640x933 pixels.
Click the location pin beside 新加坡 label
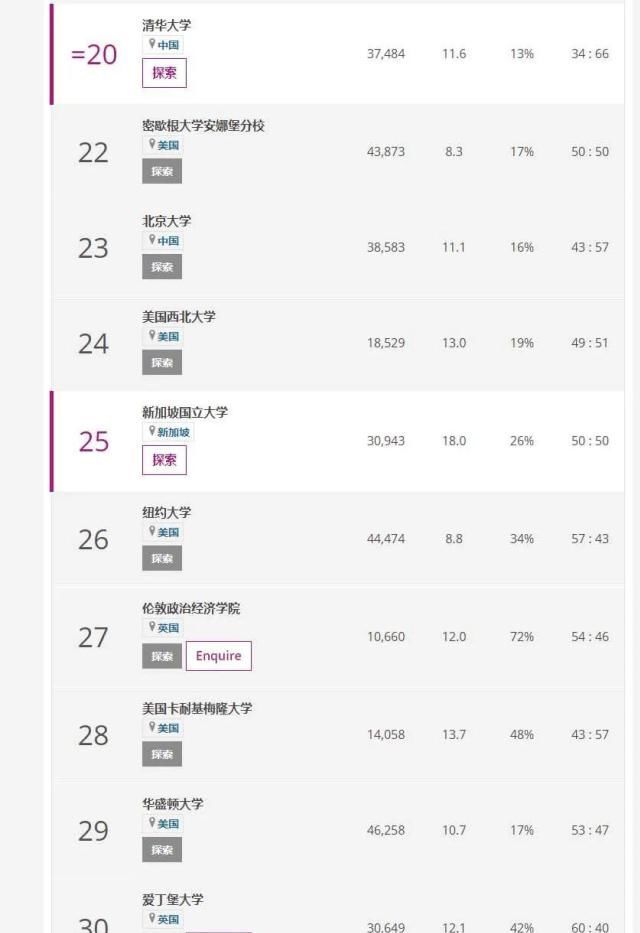pyautogui.click(x=152, y=432)
